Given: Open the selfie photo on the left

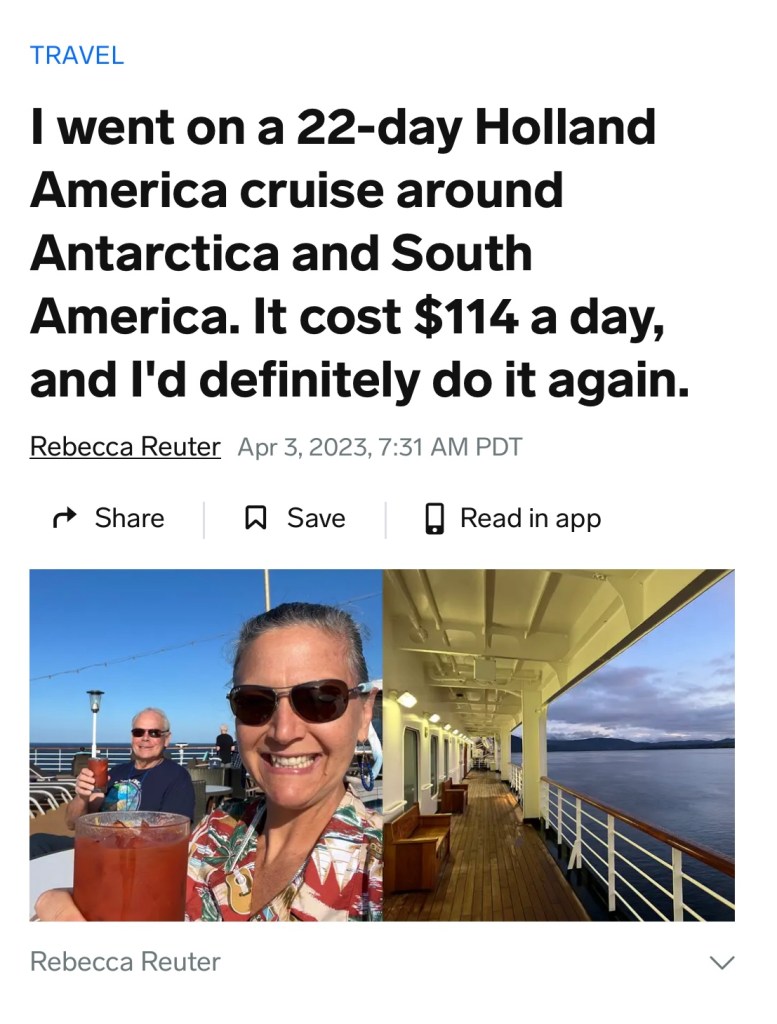Looking at the screenshot, I should pos(206,744).
